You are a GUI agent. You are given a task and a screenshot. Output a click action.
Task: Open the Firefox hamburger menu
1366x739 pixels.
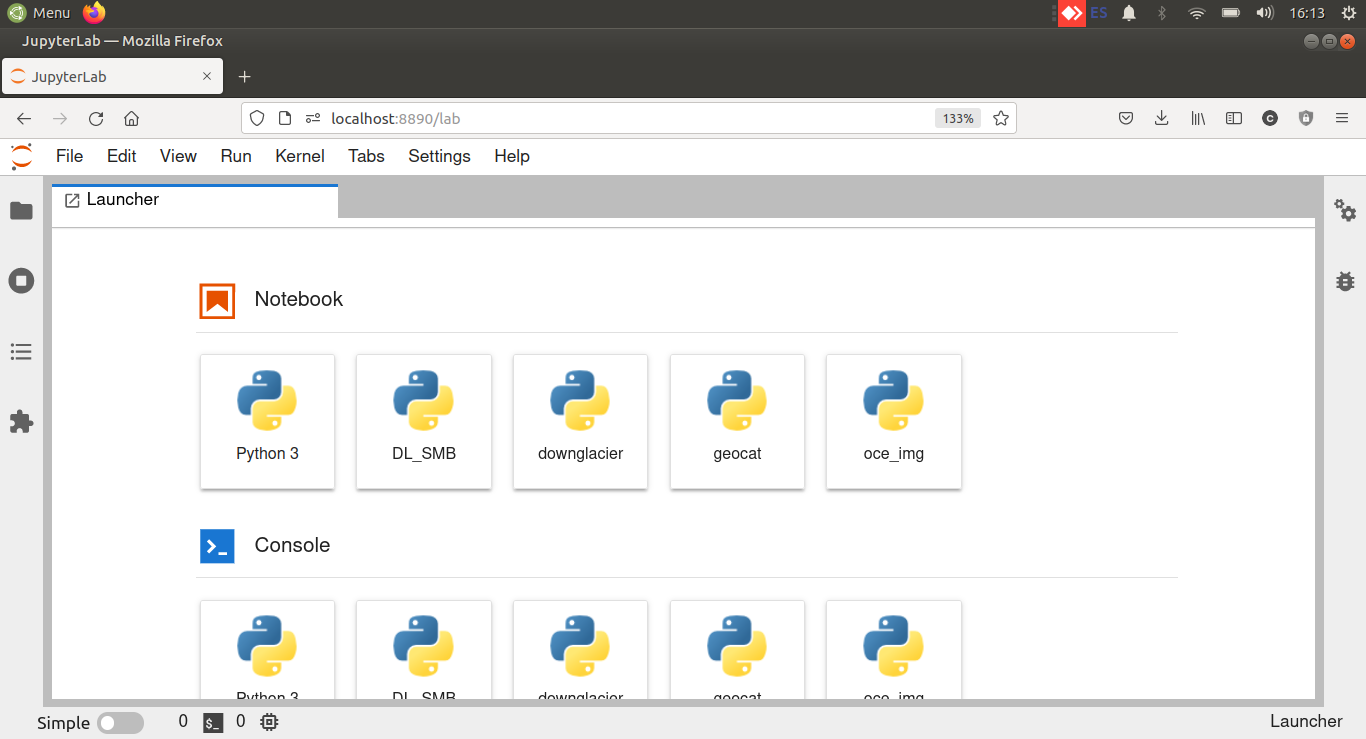click(1342, 118)
